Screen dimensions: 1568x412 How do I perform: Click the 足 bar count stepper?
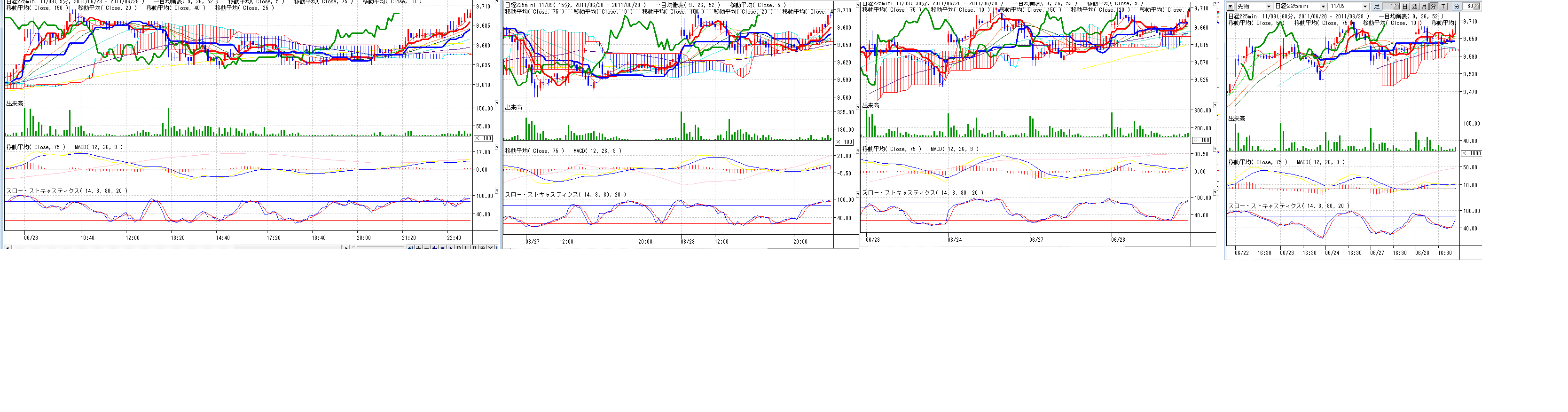pos(1396,7)
